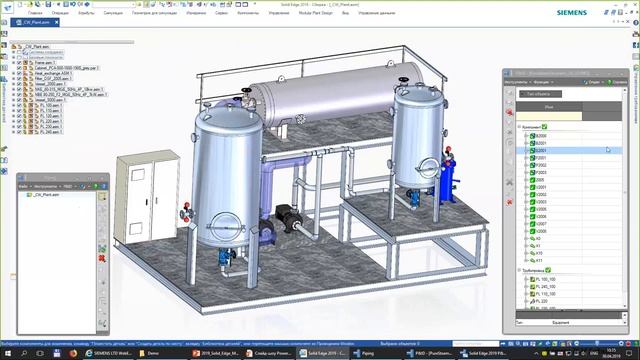
Task: Click the command search field in status bar
Action: coord(476,344)
